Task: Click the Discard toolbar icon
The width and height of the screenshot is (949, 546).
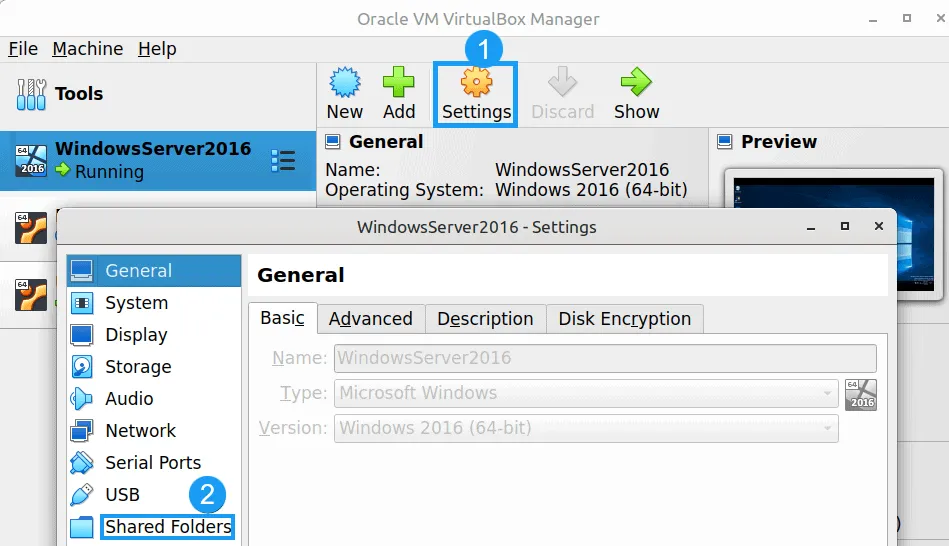Action: (562, 82)
